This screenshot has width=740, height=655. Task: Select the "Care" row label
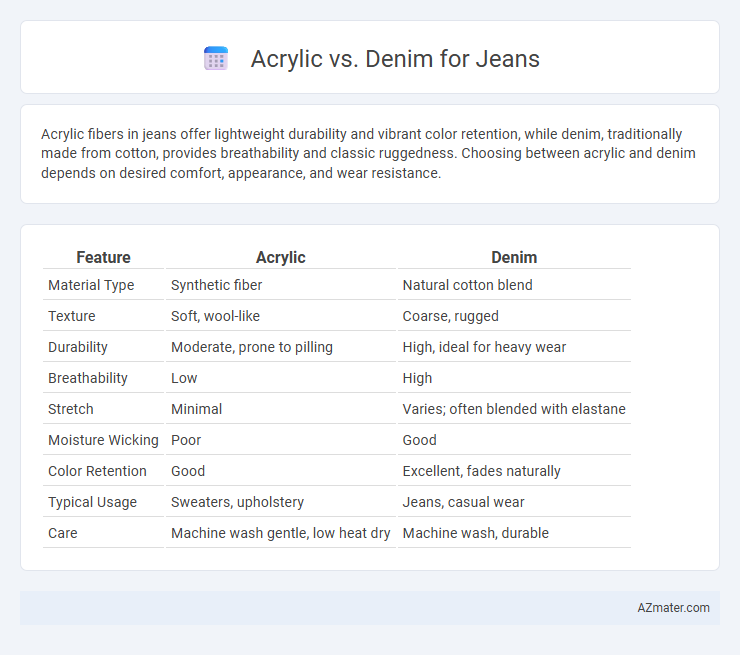pos(63,533)
